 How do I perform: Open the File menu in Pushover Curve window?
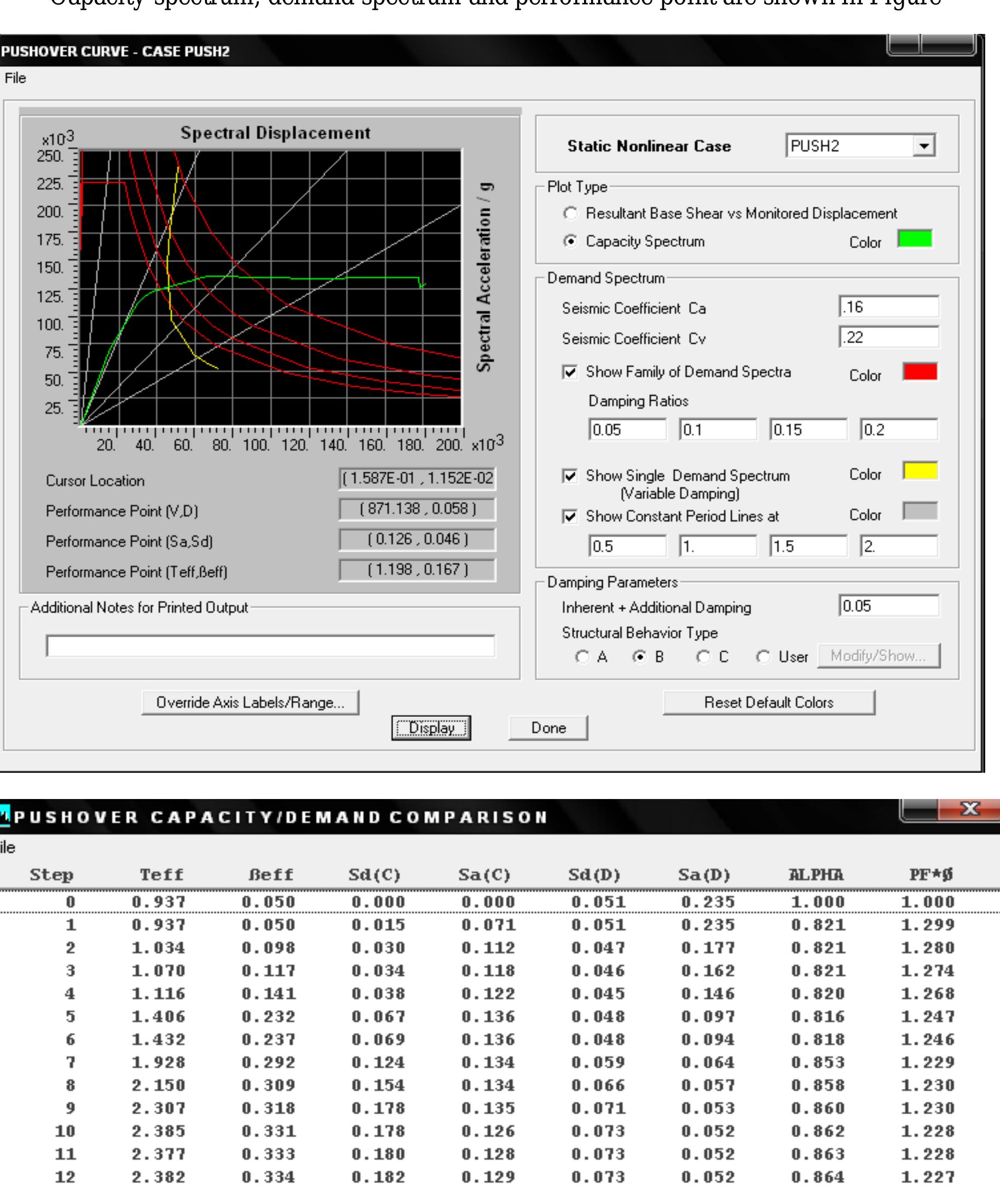coord(15,78)
